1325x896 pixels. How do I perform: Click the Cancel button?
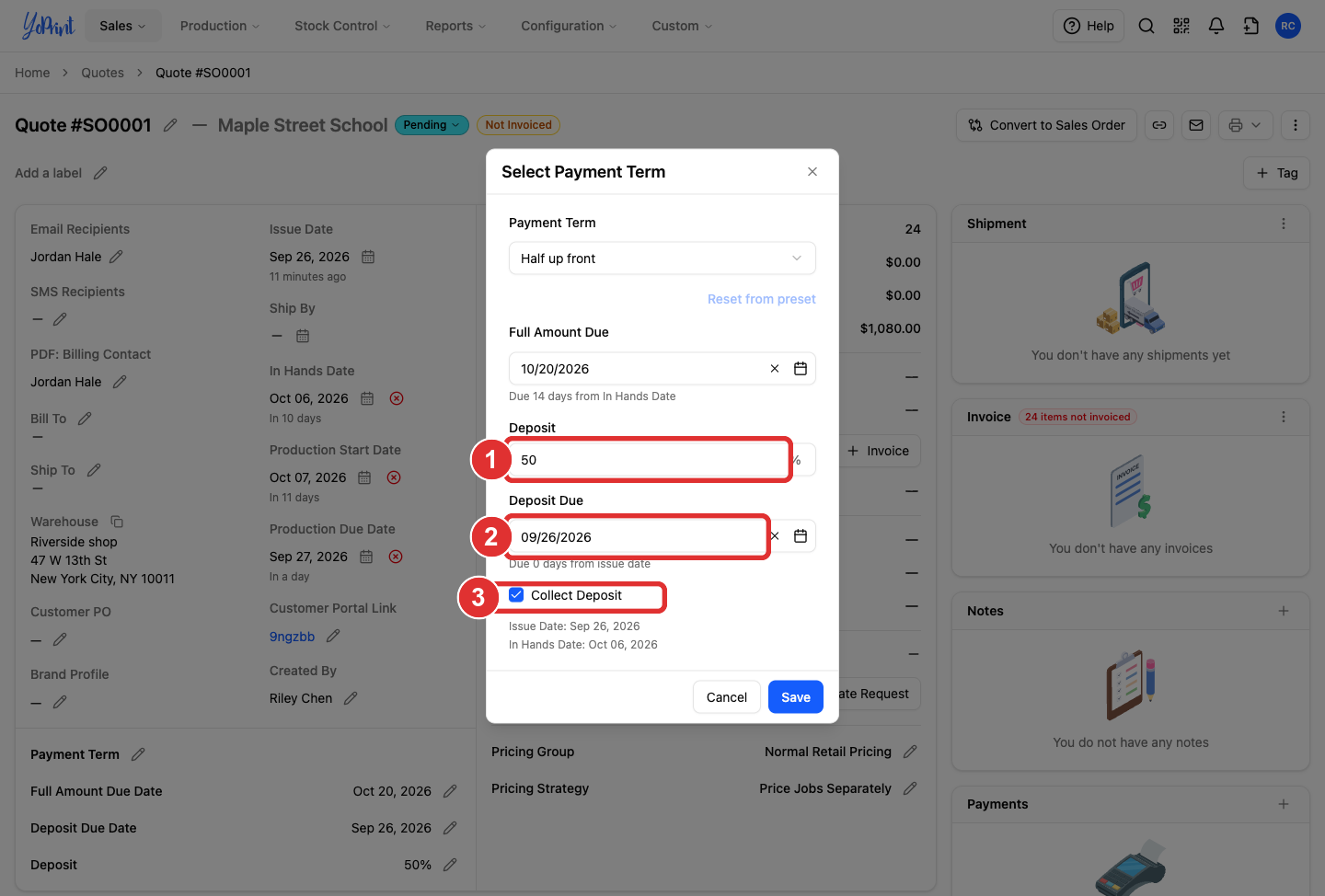pos(727,697)
